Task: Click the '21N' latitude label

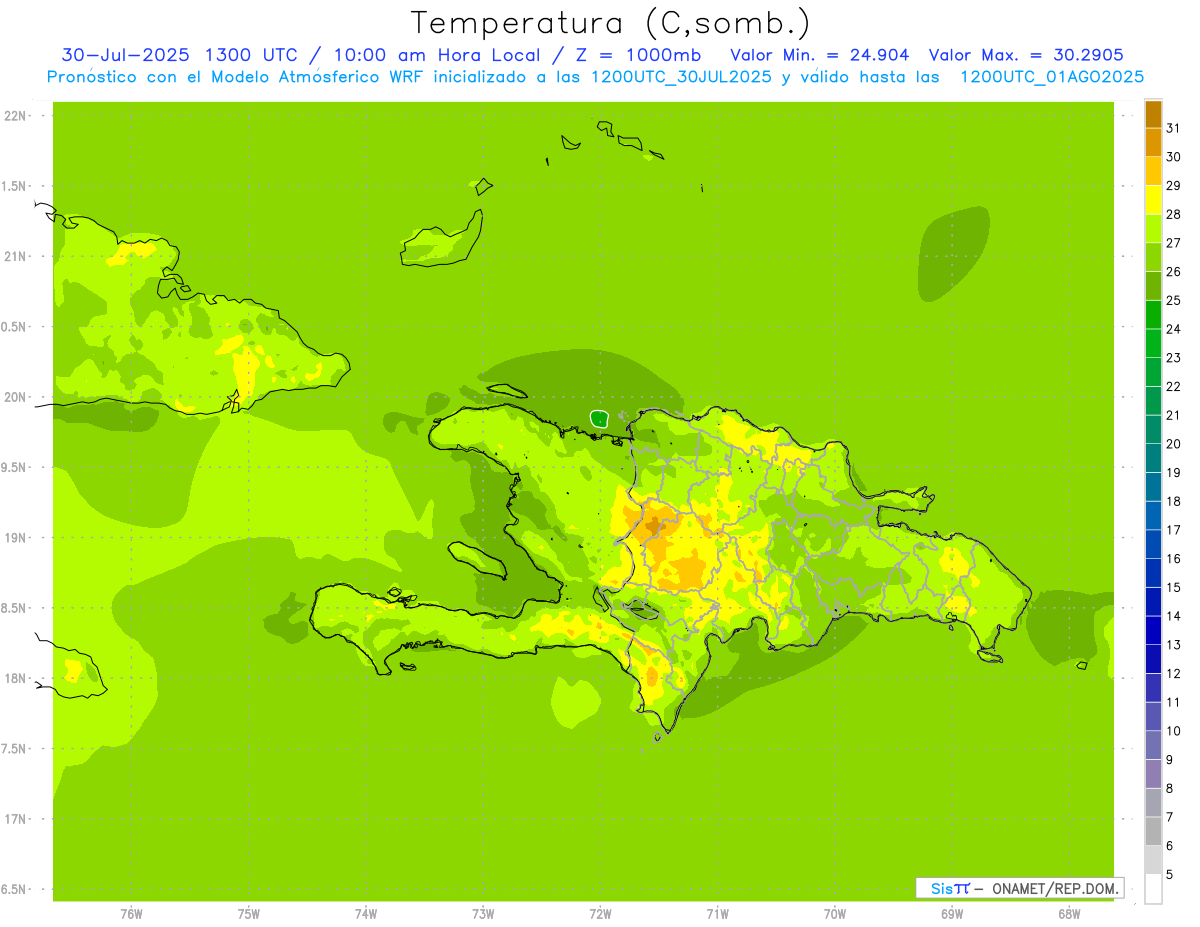Action: tap(15, 257)
